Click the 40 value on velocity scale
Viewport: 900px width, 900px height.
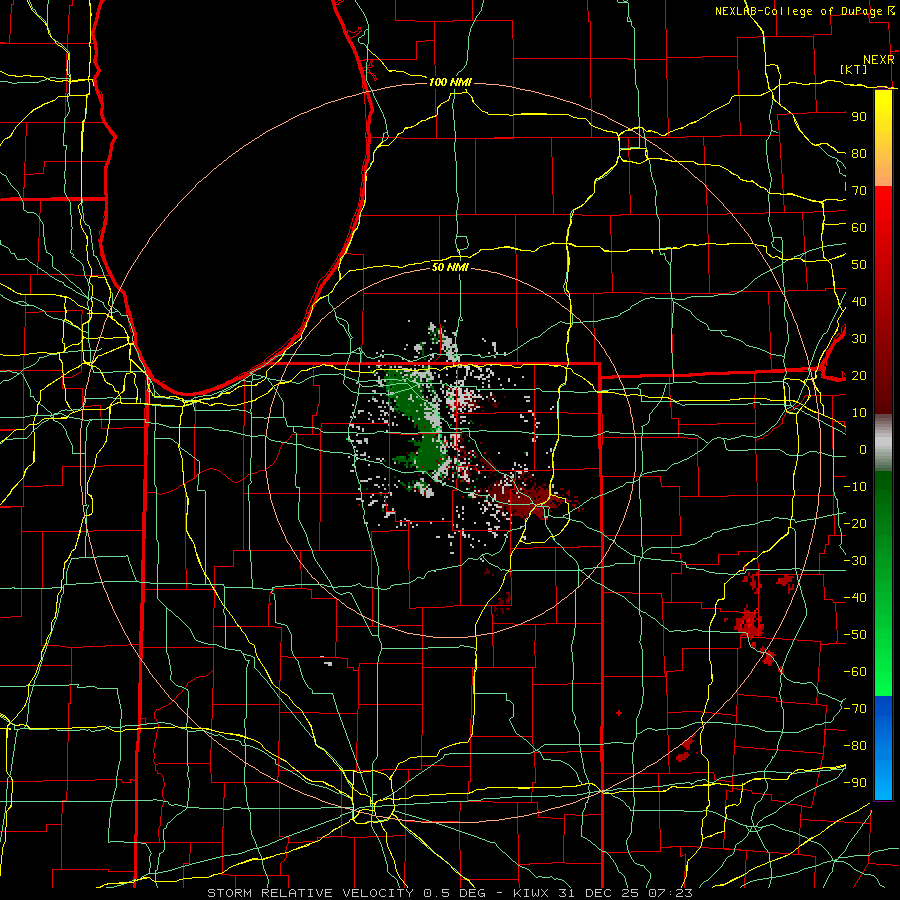[x=859, y=301]
